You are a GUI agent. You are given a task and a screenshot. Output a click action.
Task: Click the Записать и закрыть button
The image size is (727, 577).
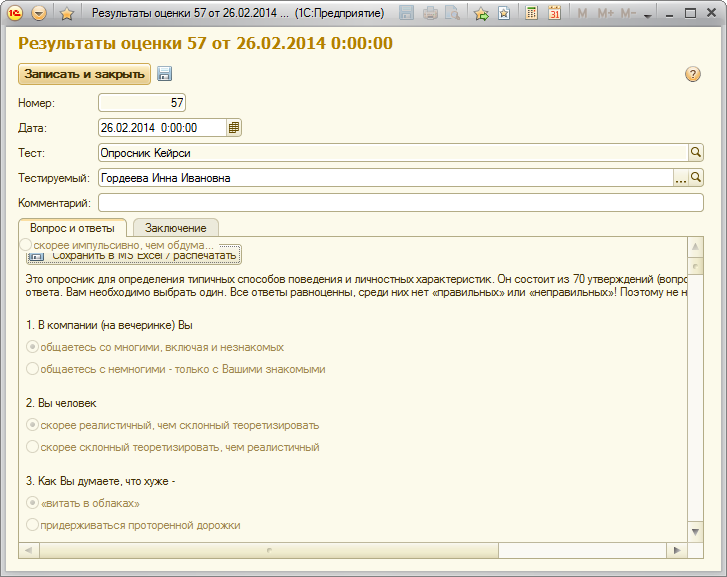pyautogui.click(x=84, y=74)
